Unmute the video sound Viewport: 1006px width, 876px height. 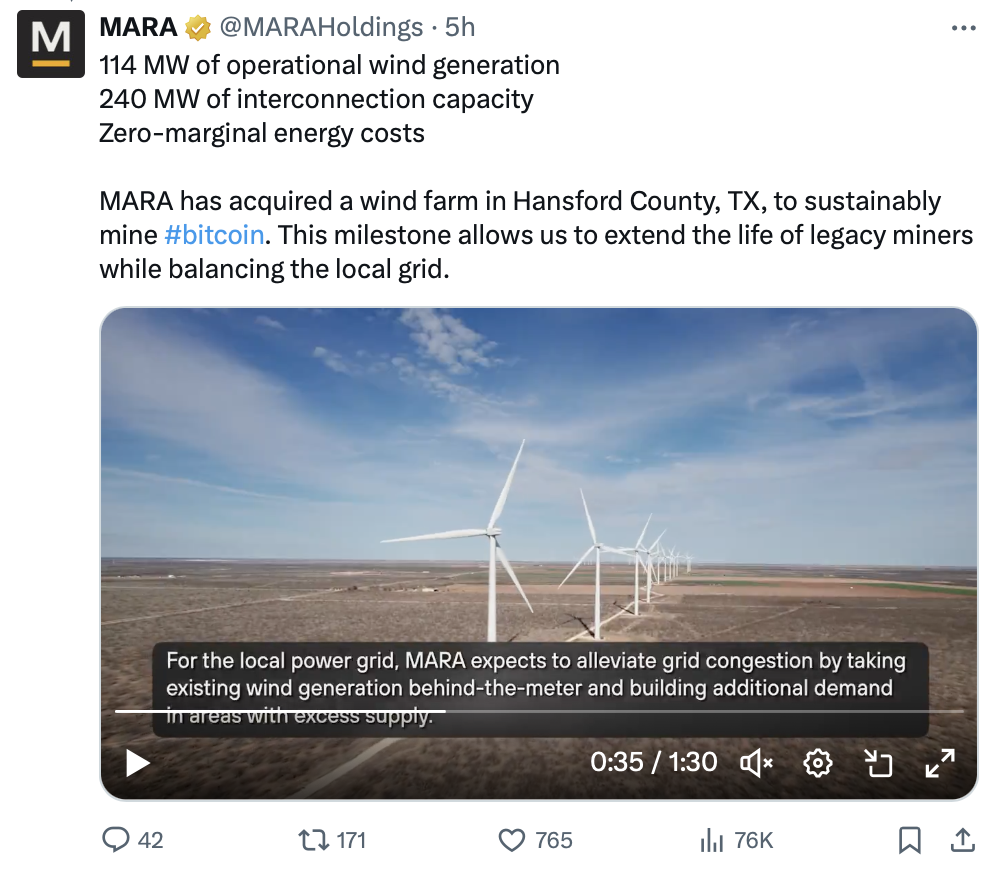point(756,763)
